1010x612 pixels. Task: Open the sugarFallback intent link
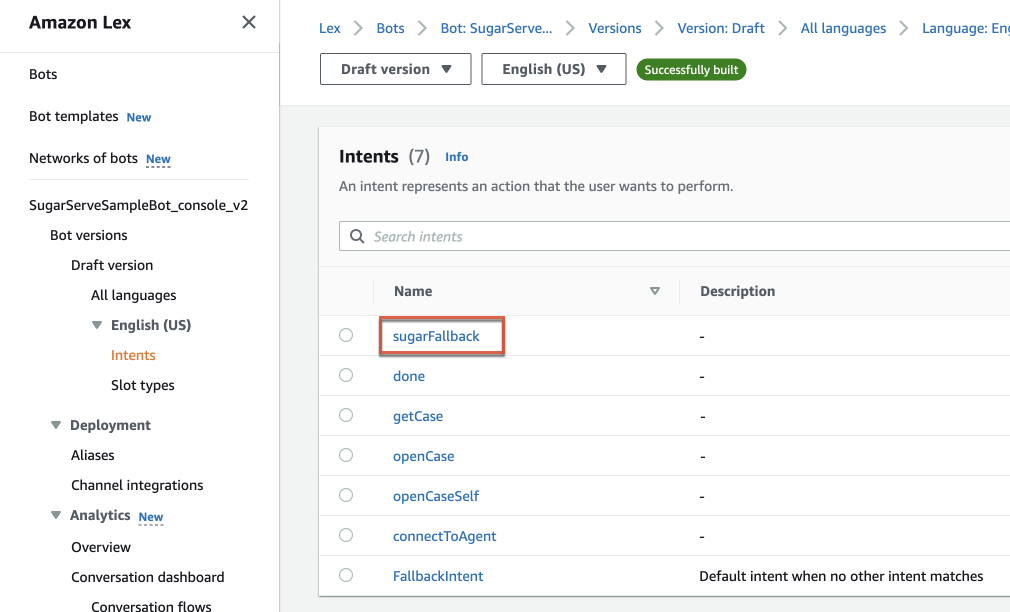436,336
